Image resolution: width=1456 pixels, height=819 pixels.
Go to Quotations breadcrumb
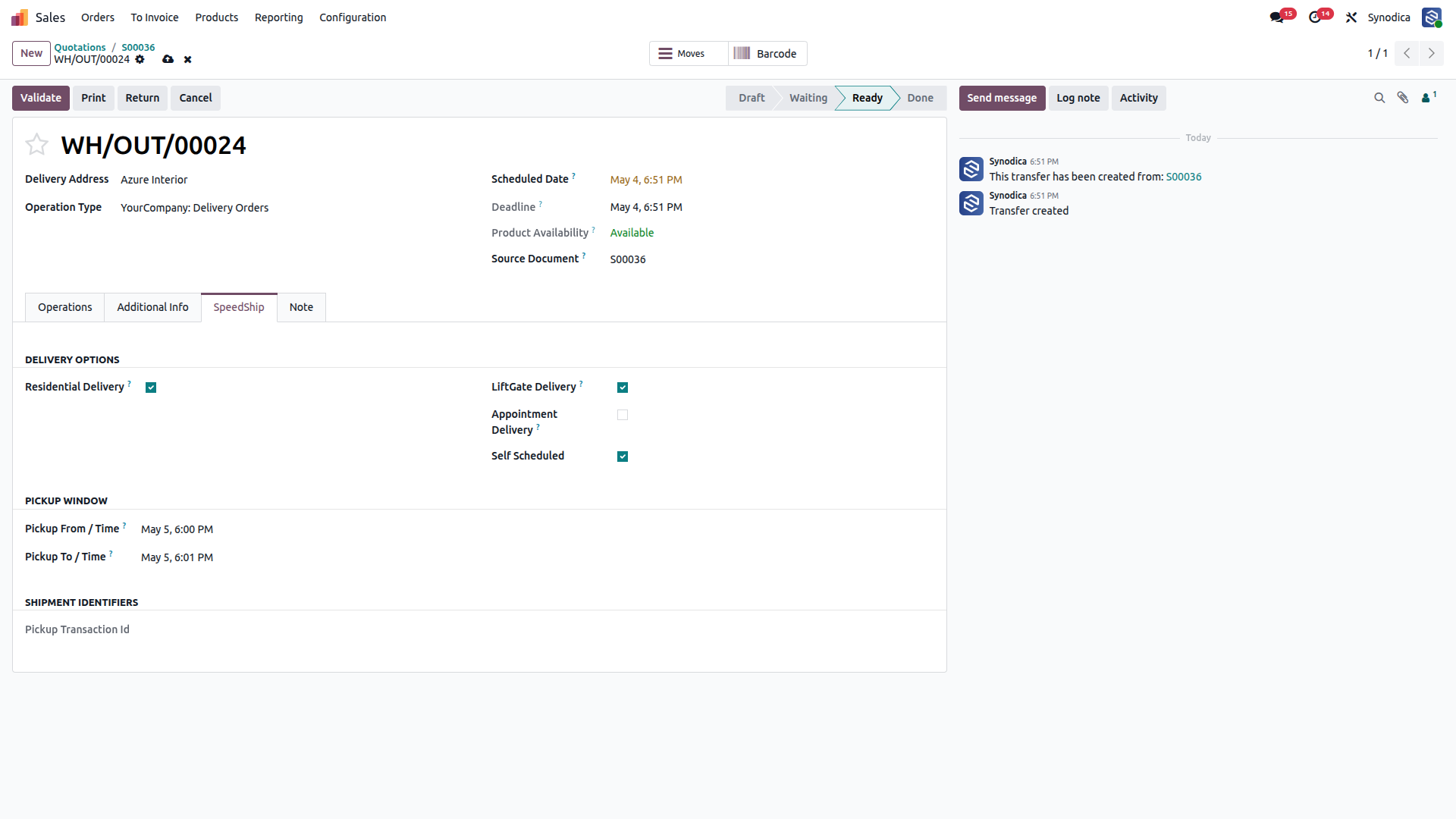point(80,47)
